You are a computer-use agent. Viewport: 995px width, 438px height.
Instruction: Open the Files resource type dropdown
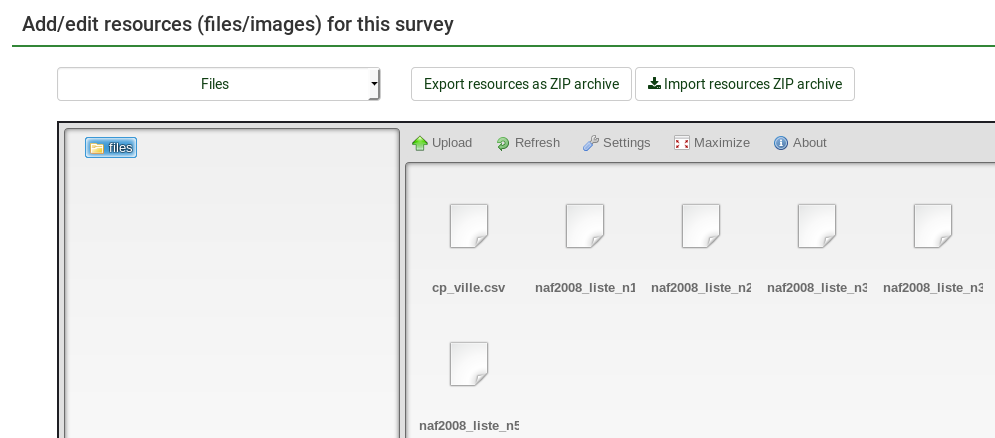(x=215, y=84)
